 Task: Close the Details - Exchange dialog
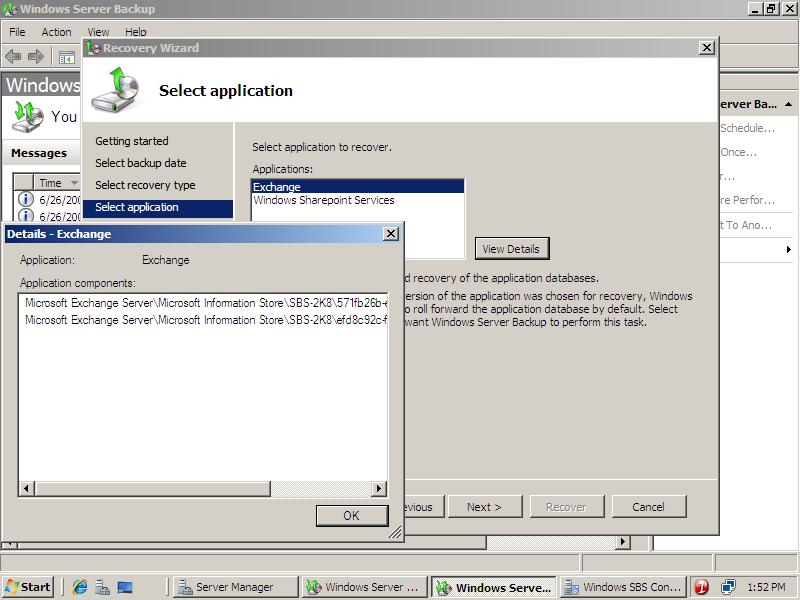[x=390, y=234]
